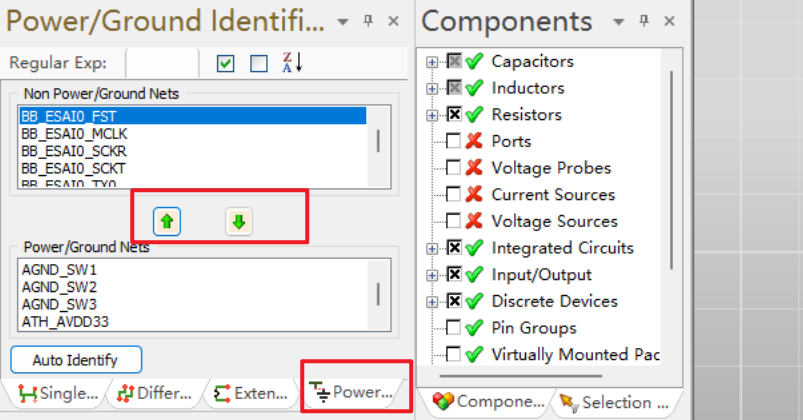Click the select-all green checkmark icon
Screen dimensions: 803x420
click(x=225, y=64)
